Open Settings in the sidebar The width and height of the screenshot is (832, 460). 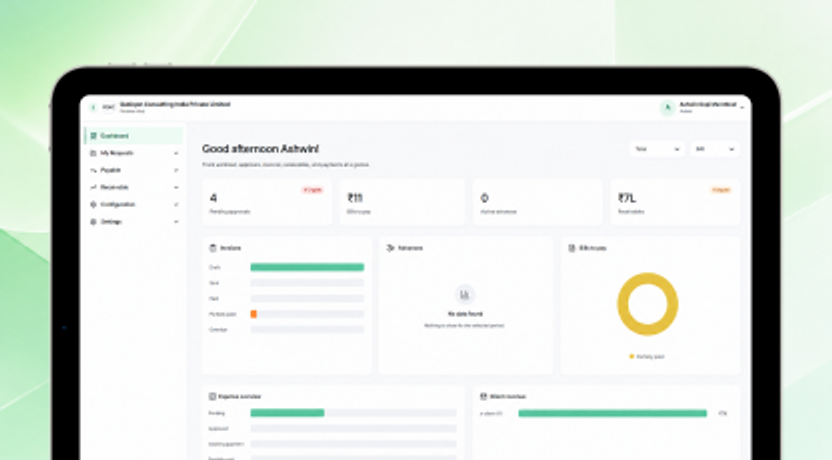click(134, 222)
